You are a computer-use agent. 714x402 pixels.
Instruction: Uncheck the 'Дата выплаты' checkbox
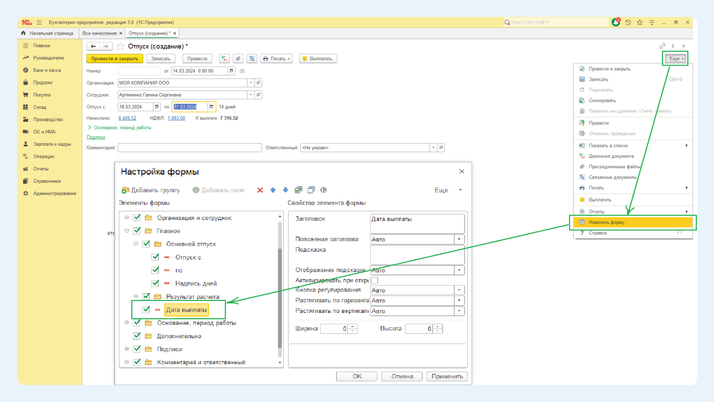click(x=147, y=310)
